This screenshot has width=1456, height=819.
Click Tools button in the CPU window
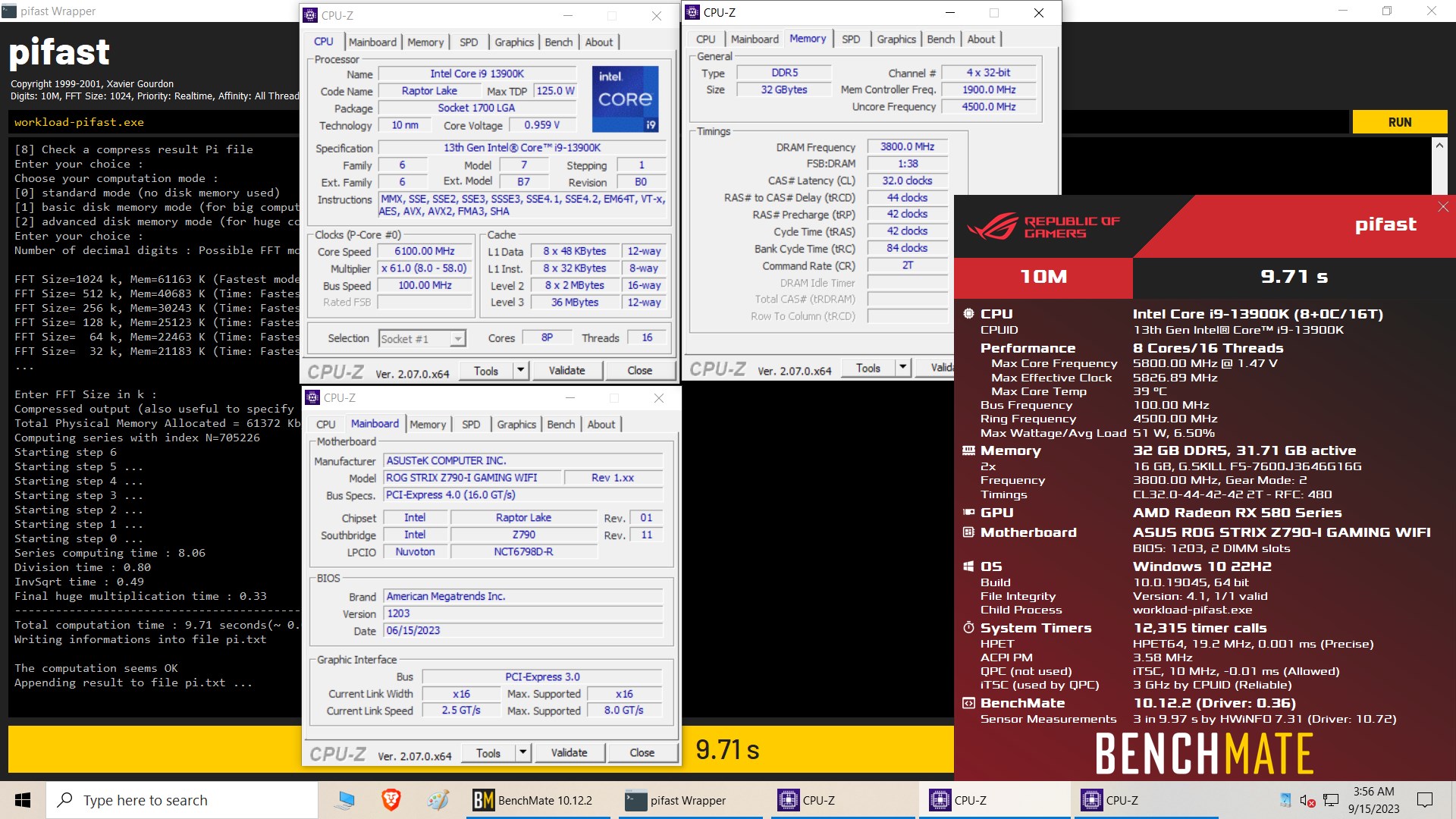pos(486,370)
